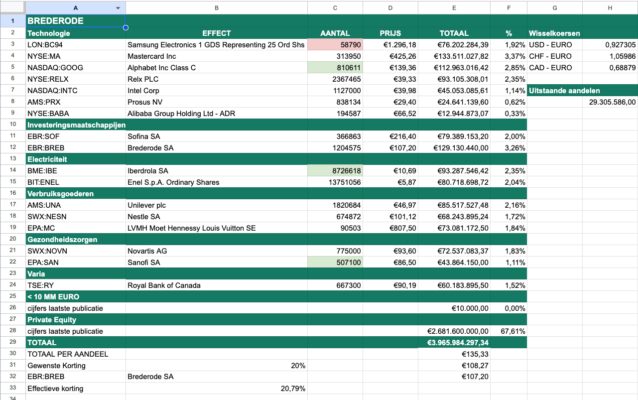This screenshot has height=400, width=638.
Task: Select the PRIJS header cell
Action: (x=390, y=33)
